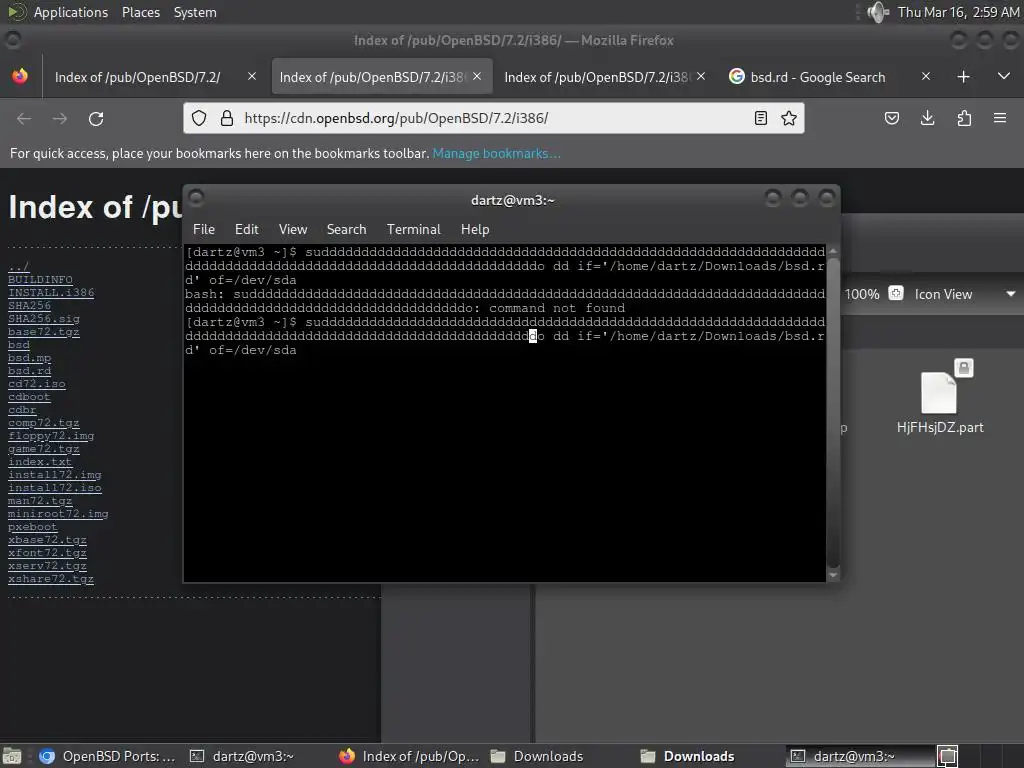
Task: Switch to OpenBSD Ports taskbar window
Action: [x=107, y=756]
